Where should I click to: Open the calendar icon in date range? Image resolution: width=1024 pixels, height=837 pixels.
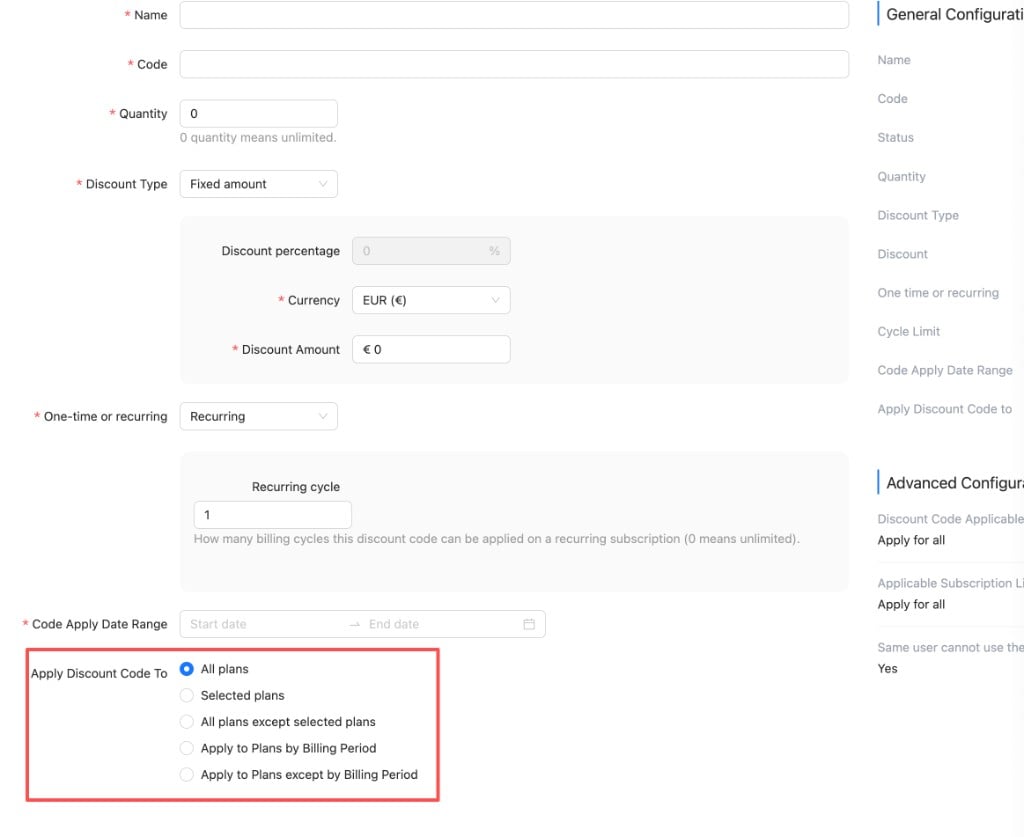click(529, 624)
